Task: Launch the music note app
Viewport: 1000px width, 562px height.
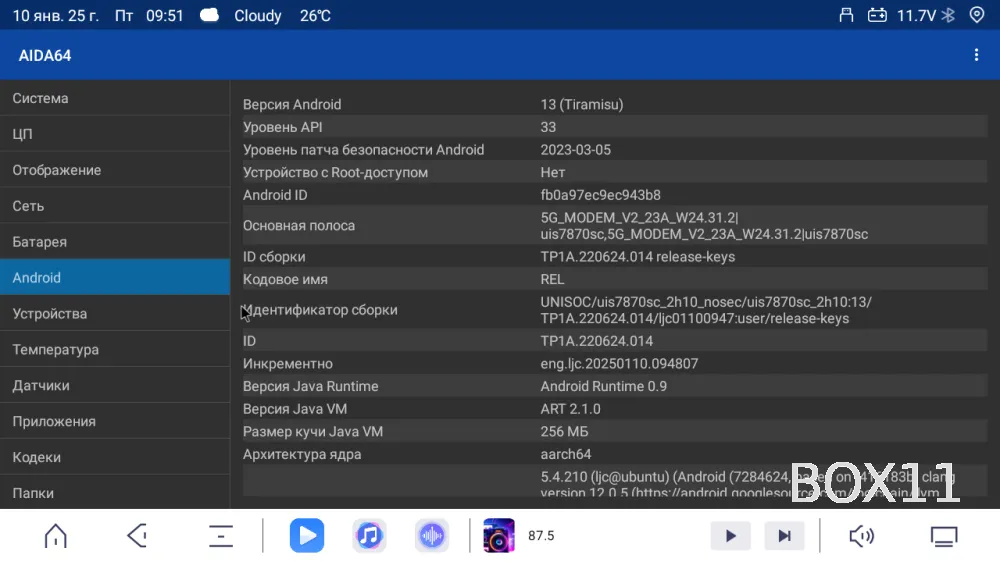Action: tap(369, 536)
